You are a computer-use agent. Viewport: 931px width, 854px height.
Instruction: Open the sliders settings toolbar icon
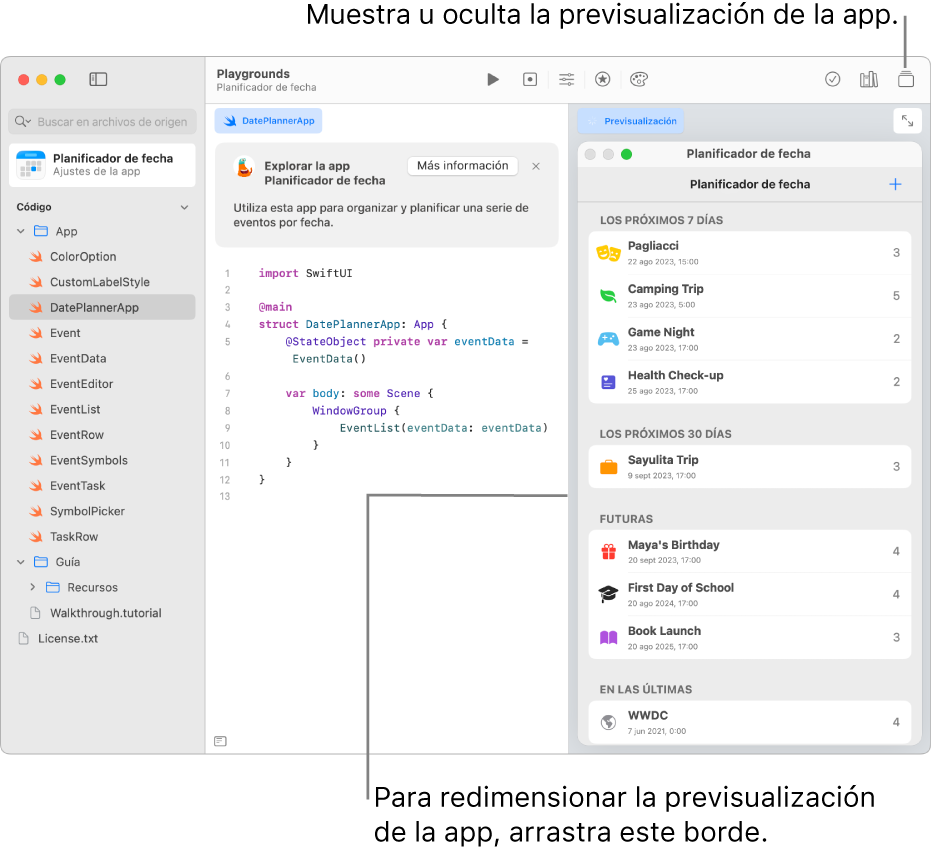[566, 79]
